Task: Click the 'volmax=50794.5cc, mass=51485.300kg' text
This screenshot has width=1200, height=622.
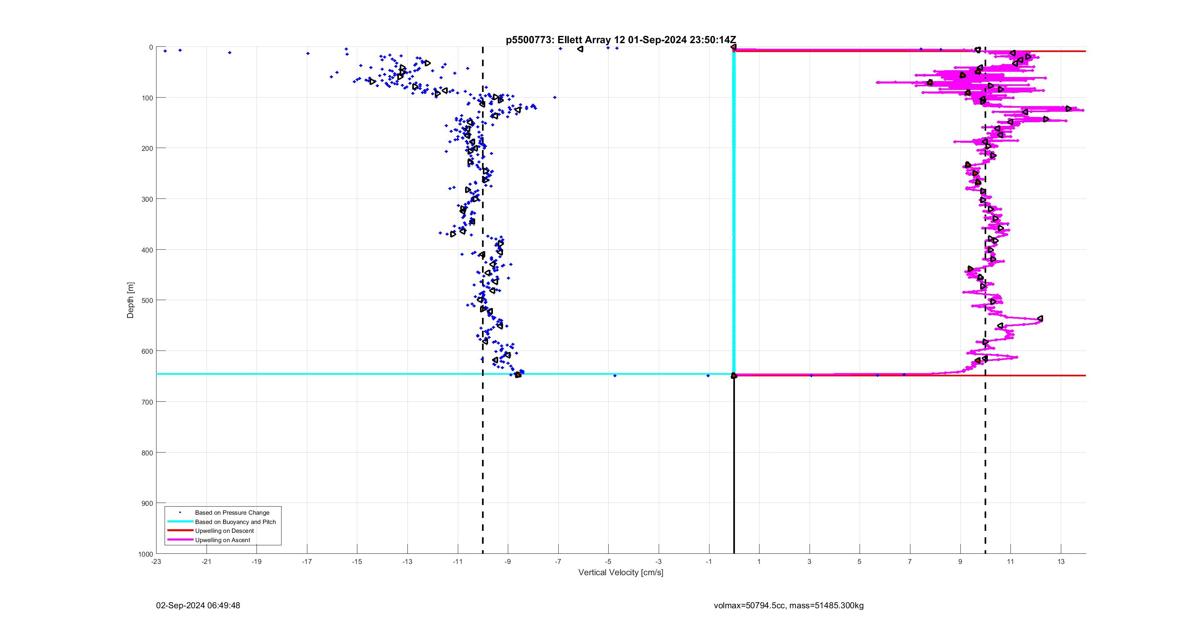Action: coord(788,605)
